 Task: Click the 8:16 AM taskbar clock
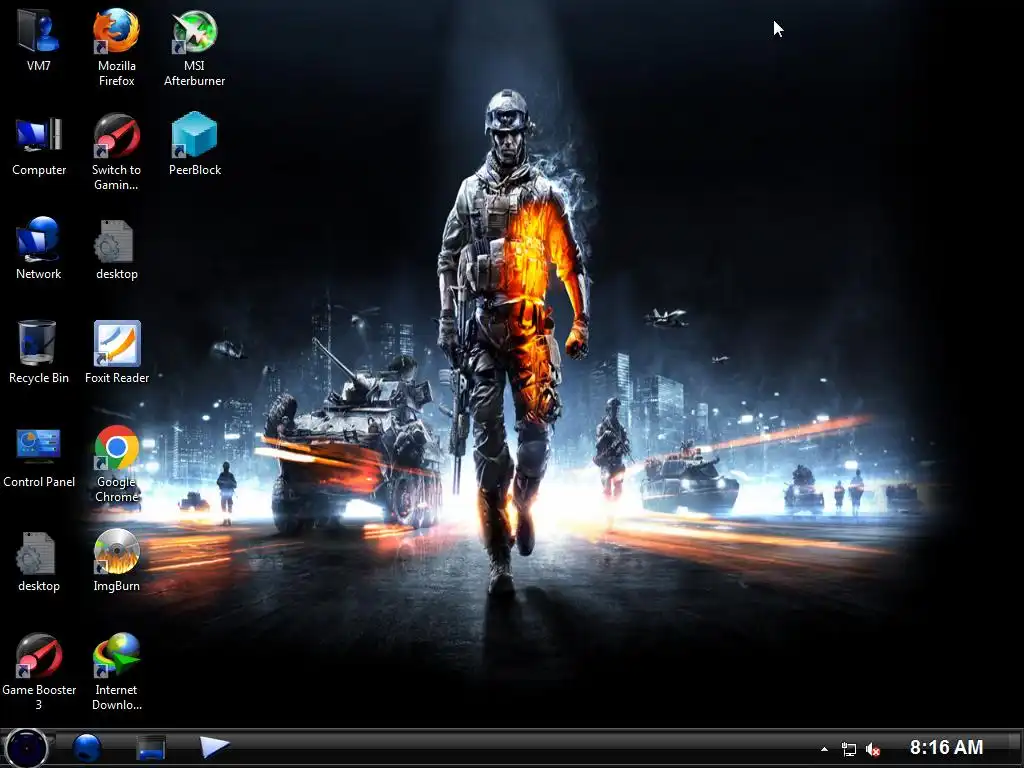[946, 748]
